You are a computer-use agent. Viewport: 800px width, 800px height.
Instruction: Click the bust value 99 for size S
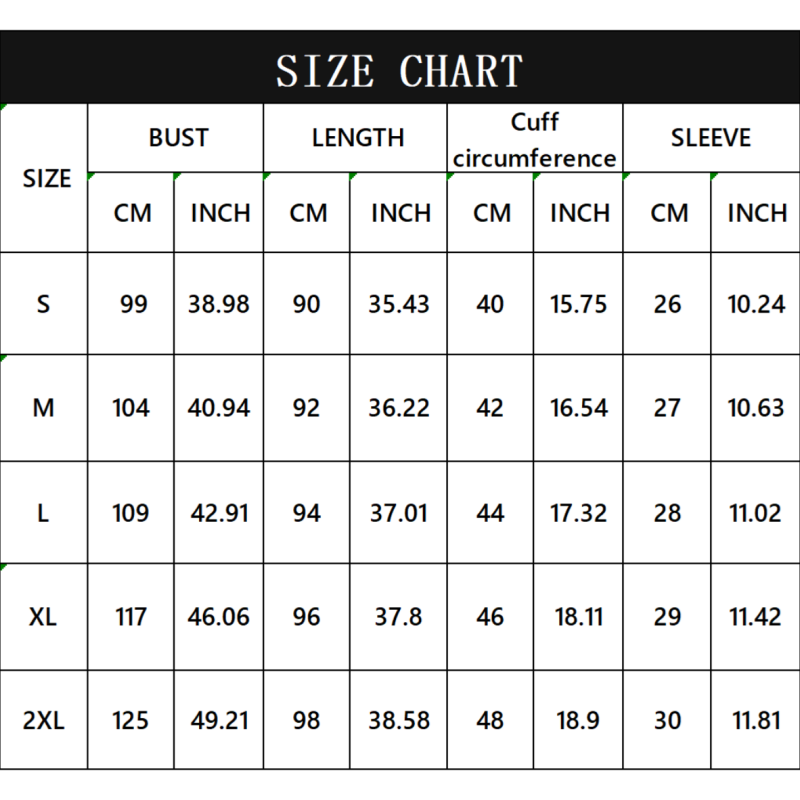(x=132, y=304)
